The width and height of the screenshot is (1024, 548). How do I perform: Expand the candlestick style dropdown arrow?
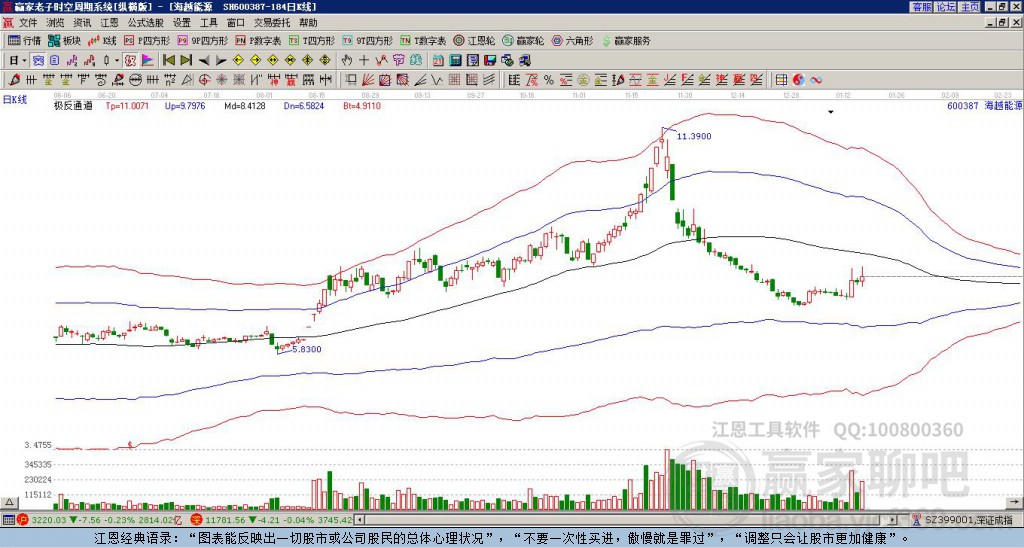[118, 60]
